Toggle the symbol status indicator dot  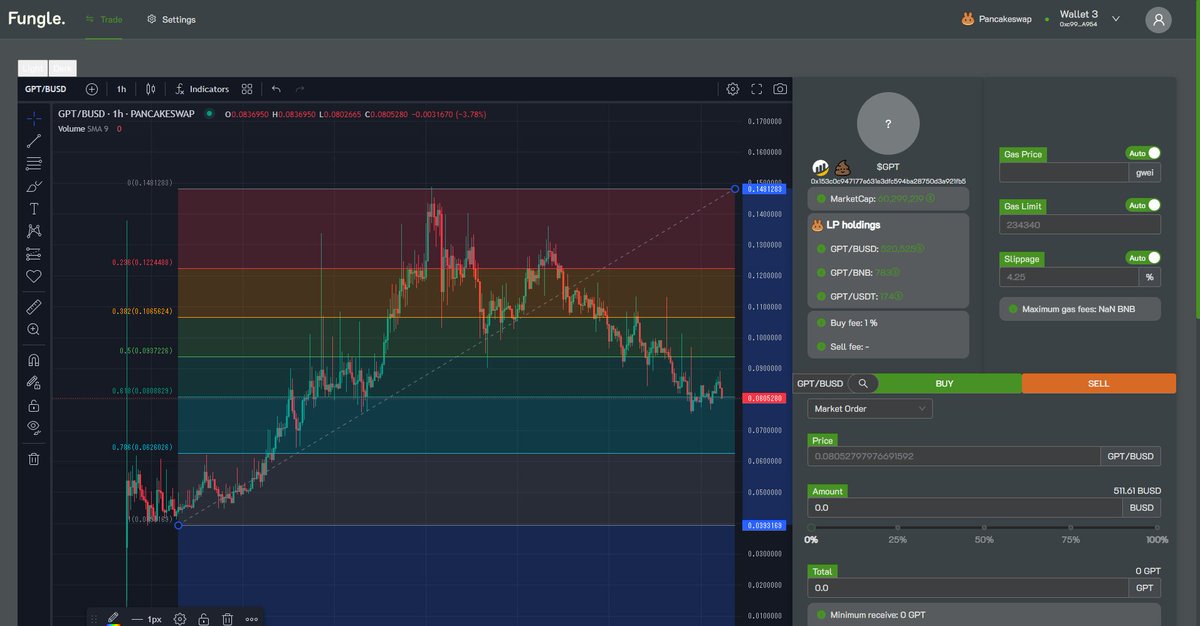coord(209,113)
